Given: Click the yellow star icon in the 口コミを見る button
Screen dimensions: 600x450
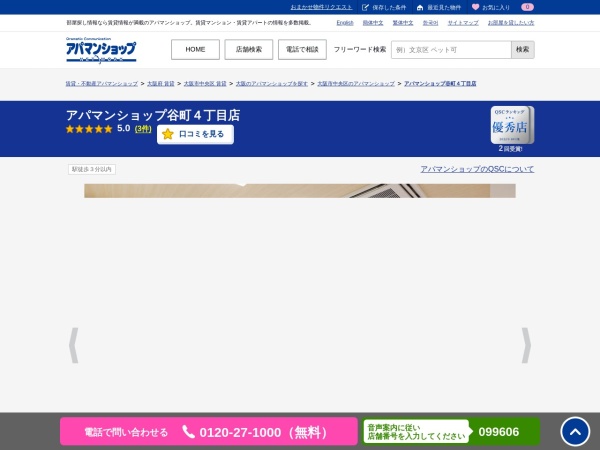Looking at the screenshot, I should click(x=168, y=134).
